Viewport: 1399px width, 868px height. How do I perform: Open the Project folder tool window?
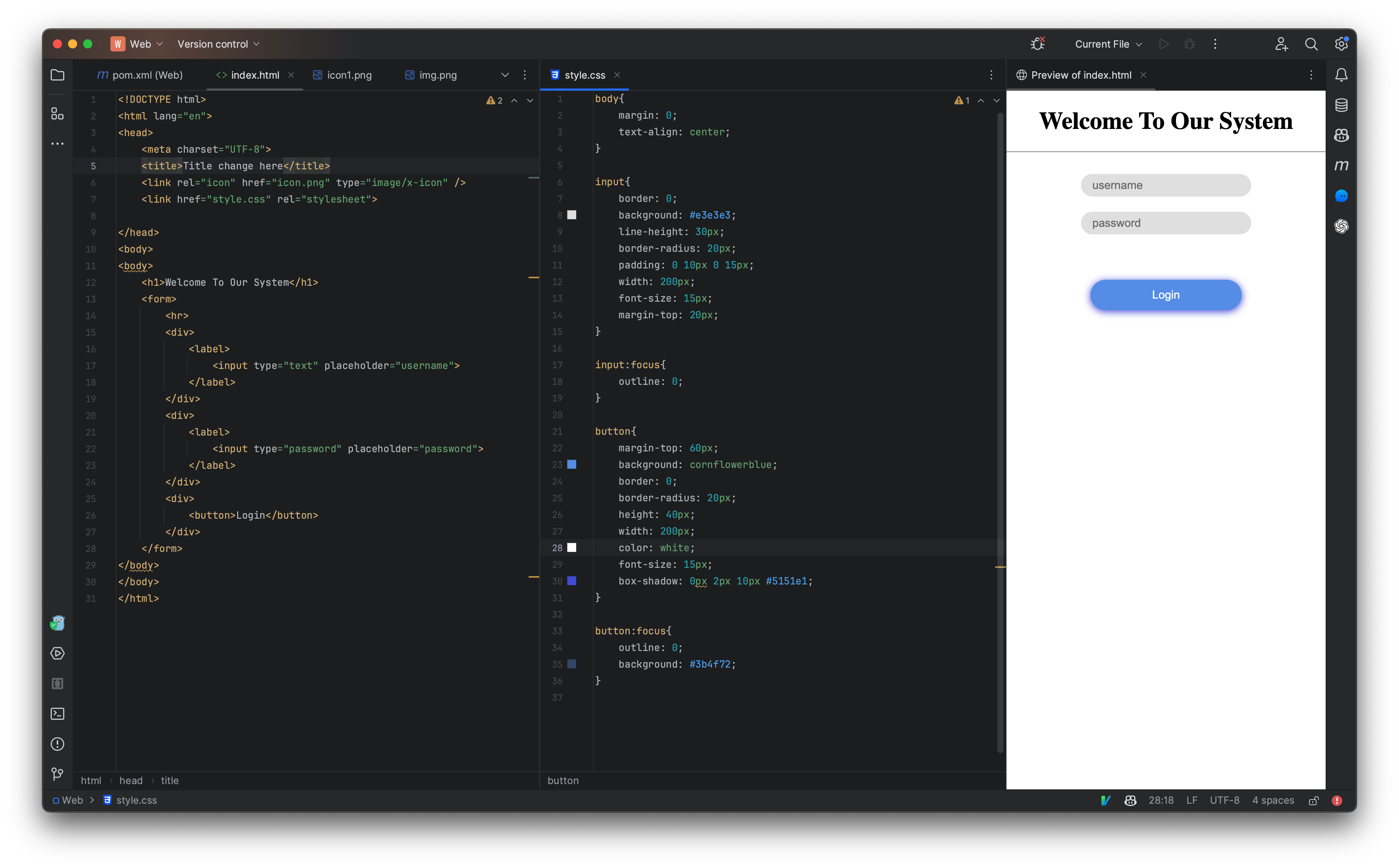point(57,74)
